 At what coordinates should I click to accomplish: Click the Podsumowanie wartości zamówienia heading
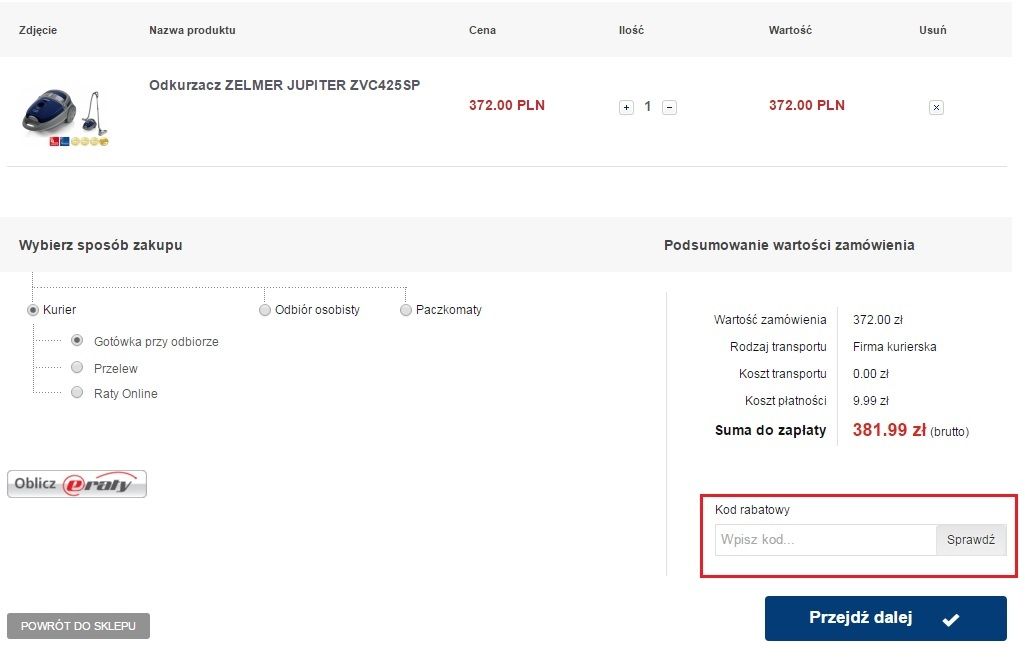[789, 245]
